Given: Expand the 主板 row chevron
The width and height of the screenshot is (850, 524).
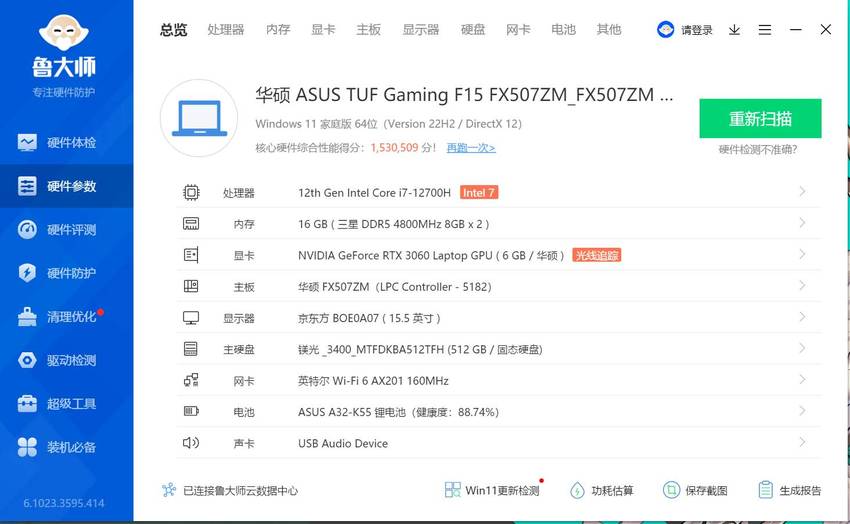Looking at the screenshot, I should click(802, 286).
